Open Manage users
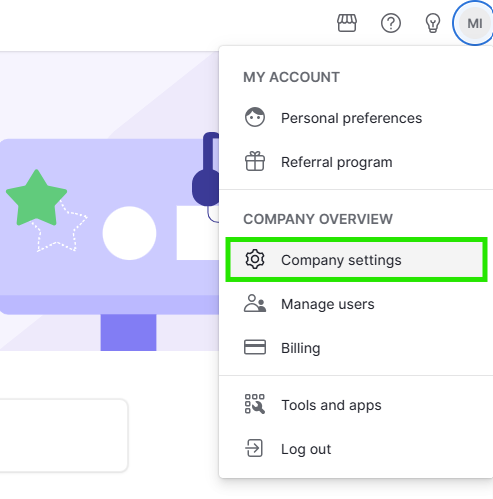Image resolution: width=493 pixels, height=499 pixels. [x=356, y=304]
